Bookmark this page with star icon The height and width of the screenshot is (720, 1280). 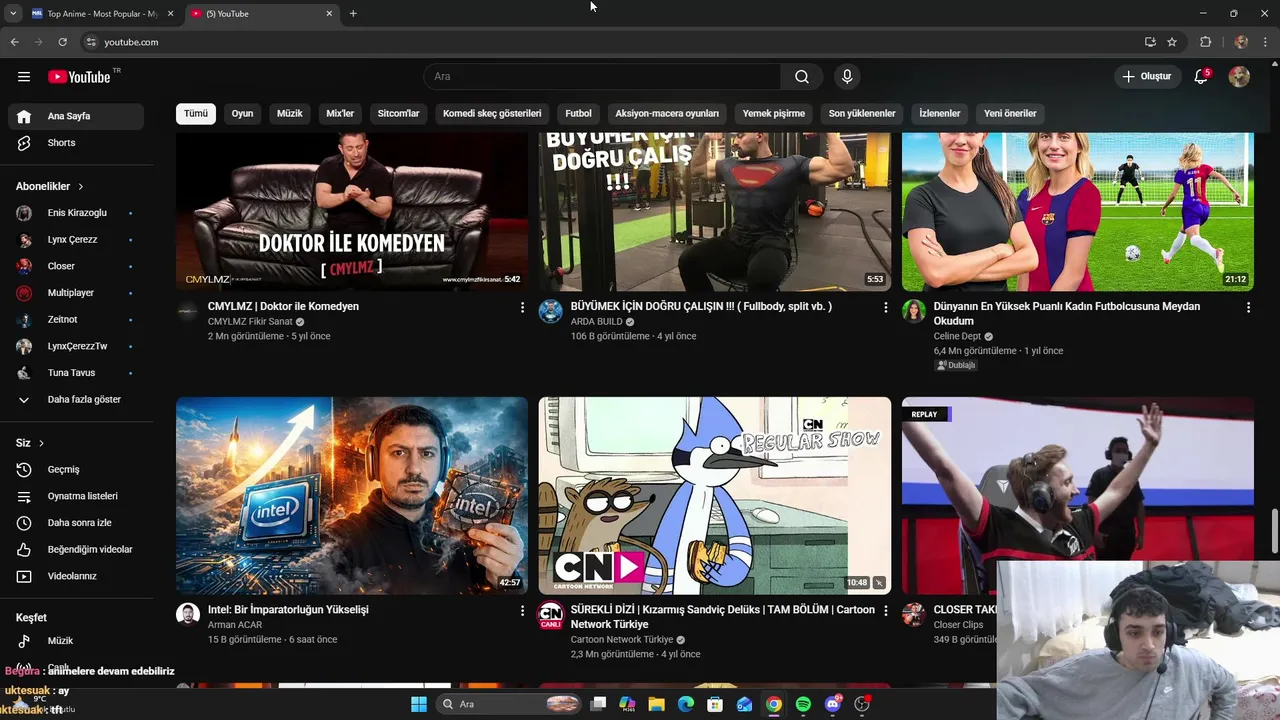pyautogui.click(x=1172, y=42)
